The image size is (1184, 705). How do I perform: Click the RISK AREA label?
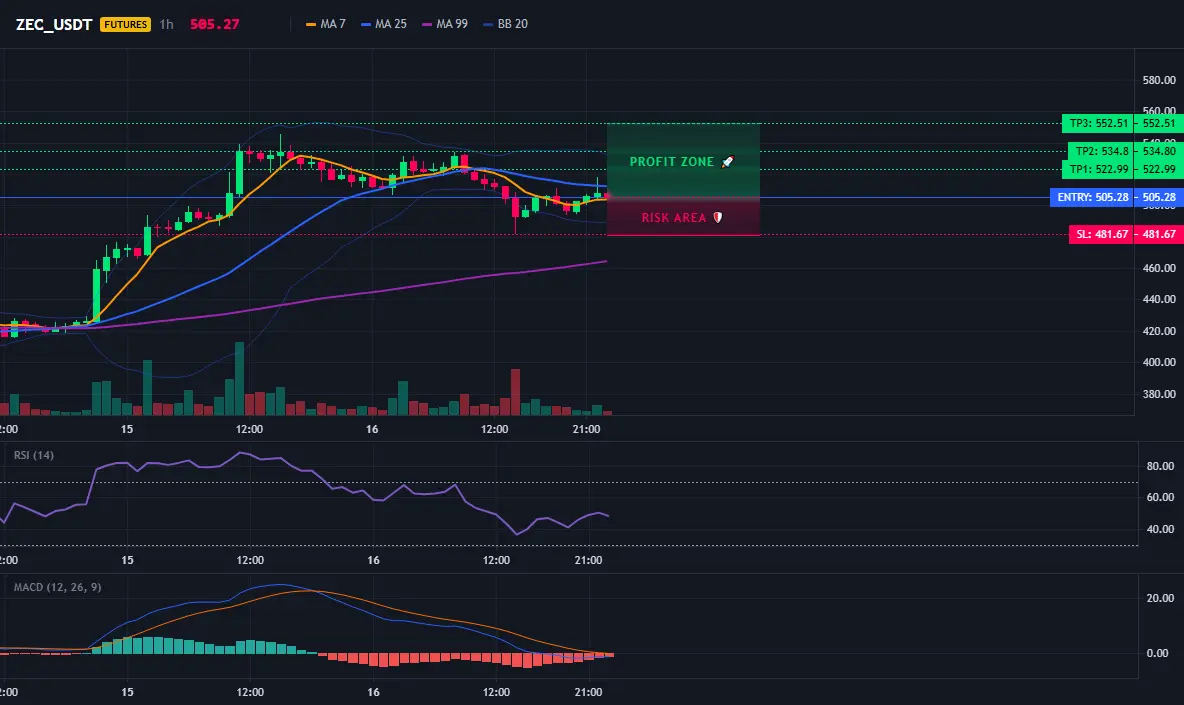(x=674, y=217)
